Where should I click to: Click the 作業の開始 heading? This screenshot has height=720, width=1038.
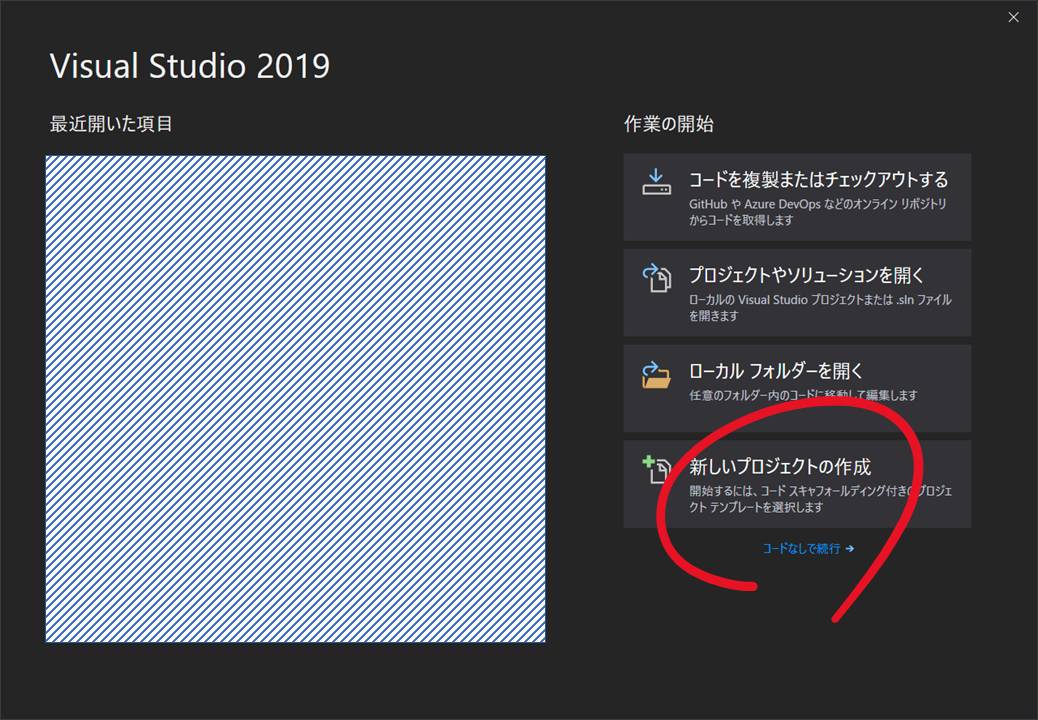[669, 124]
